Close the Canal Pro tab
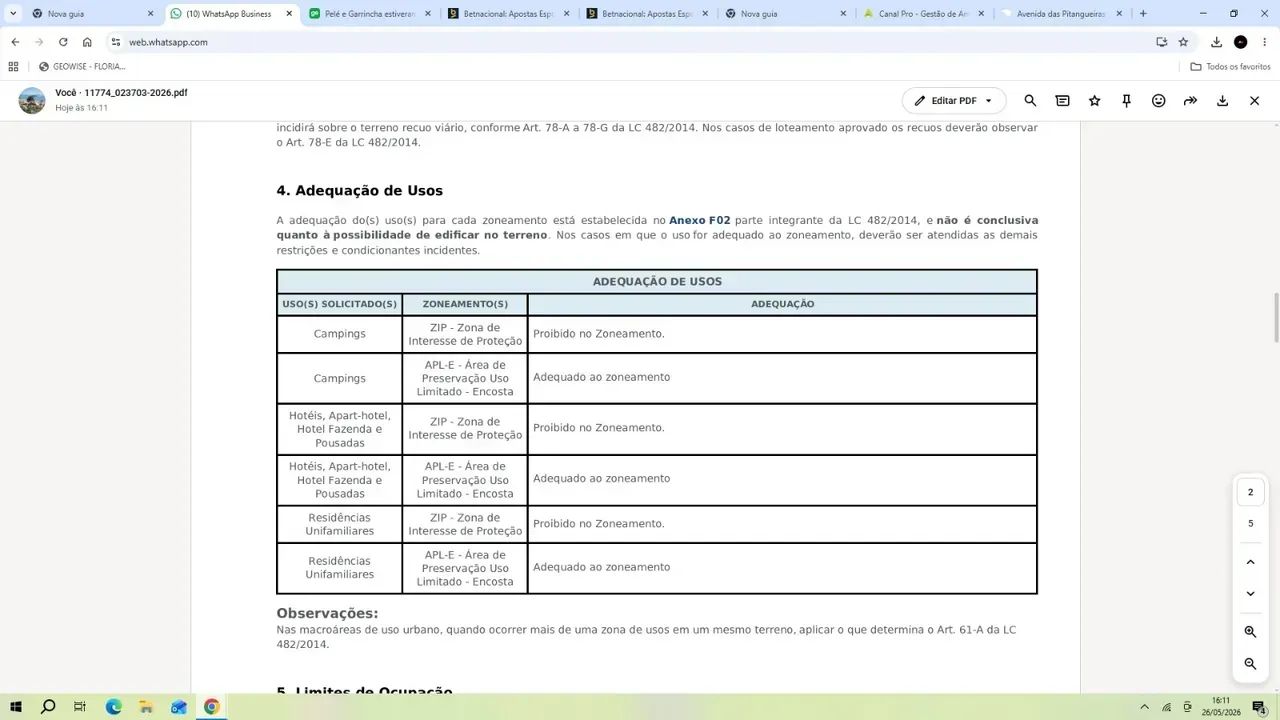Viewport: 1280px width, 720px height. [981, 14]
